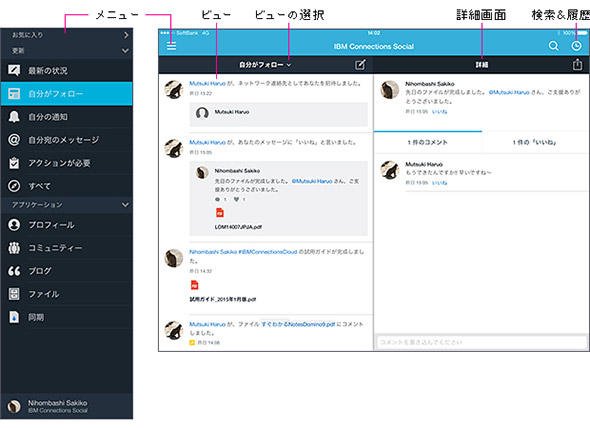
Task: Click the person icon next to プロフィール
Action: [x=14, y=225]
